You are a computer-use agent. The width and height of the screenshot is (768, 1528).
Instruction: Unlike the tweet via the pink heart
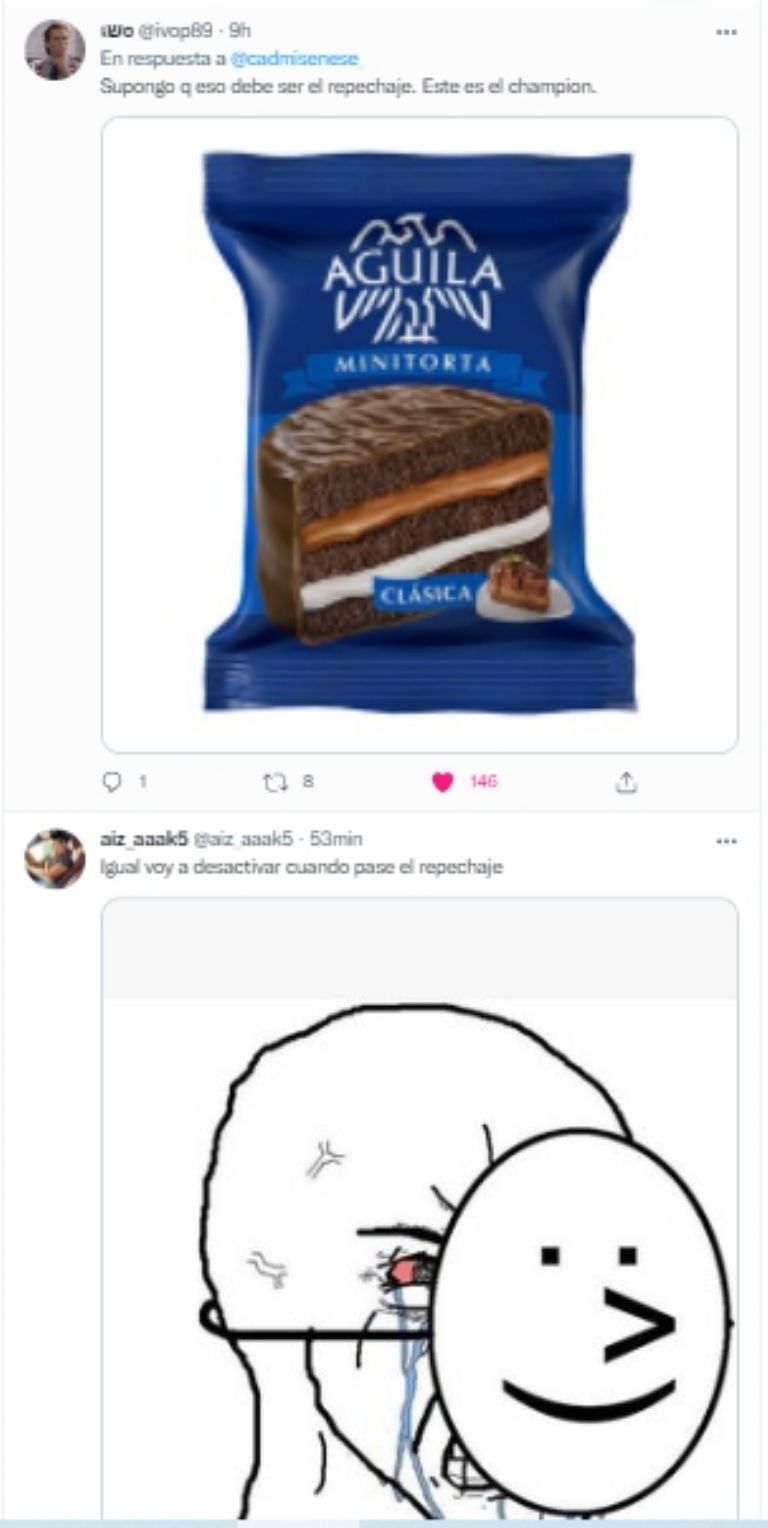coord(442,783)
